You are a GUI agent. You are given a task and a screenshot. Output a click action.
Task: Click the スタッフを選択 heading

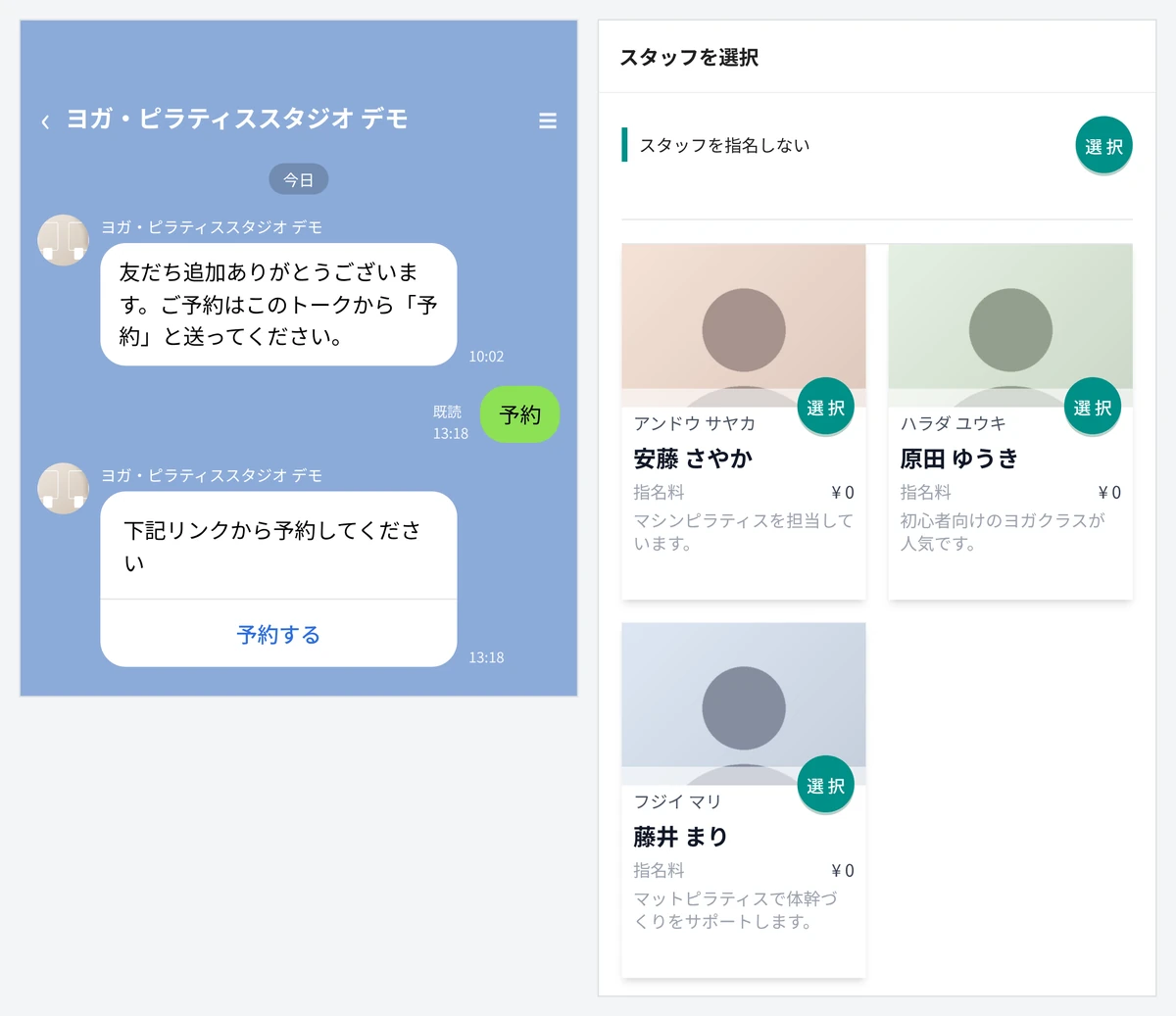click(x=689, y=58)
